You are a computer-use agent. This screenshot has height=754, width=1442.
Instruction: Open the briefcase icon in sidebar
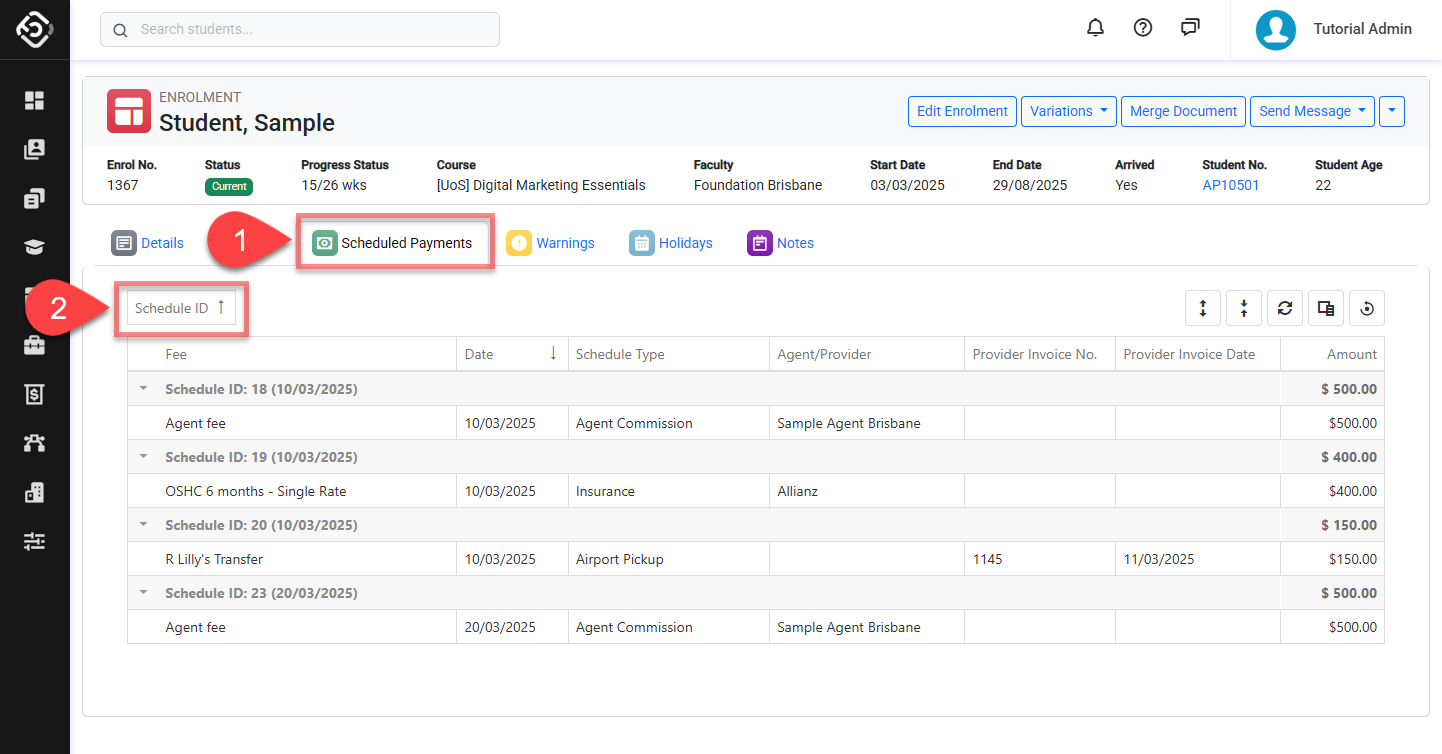click(x=35, y=345)
